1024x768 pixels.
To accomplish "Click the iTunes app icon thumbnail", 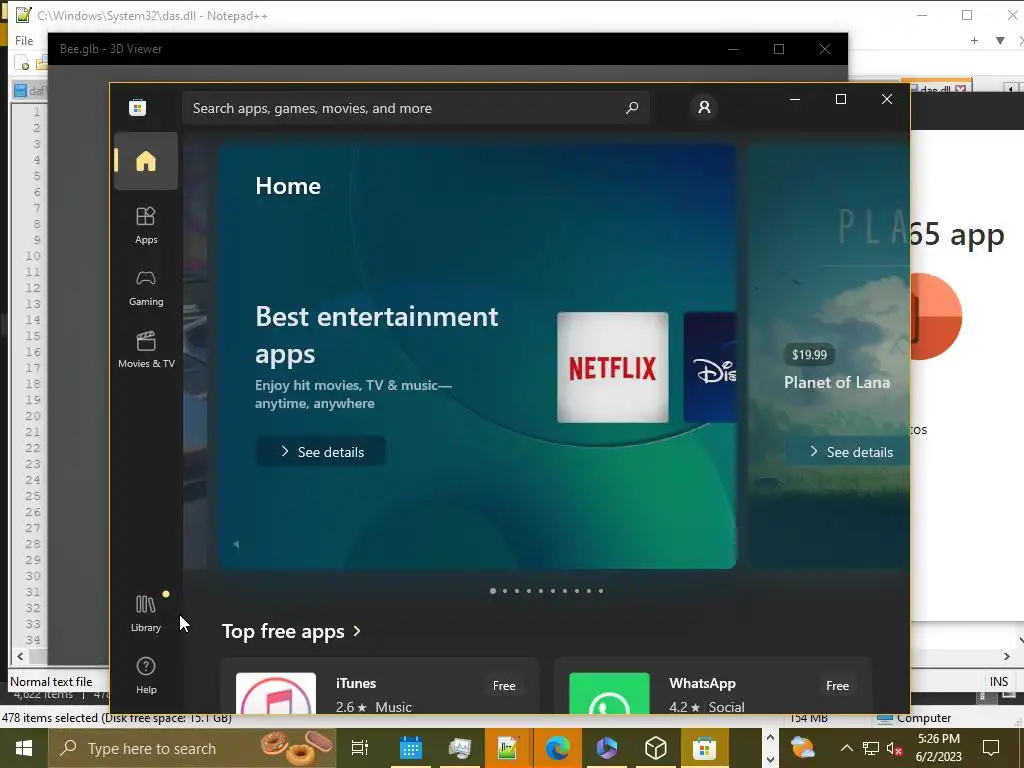I will 276,693.
